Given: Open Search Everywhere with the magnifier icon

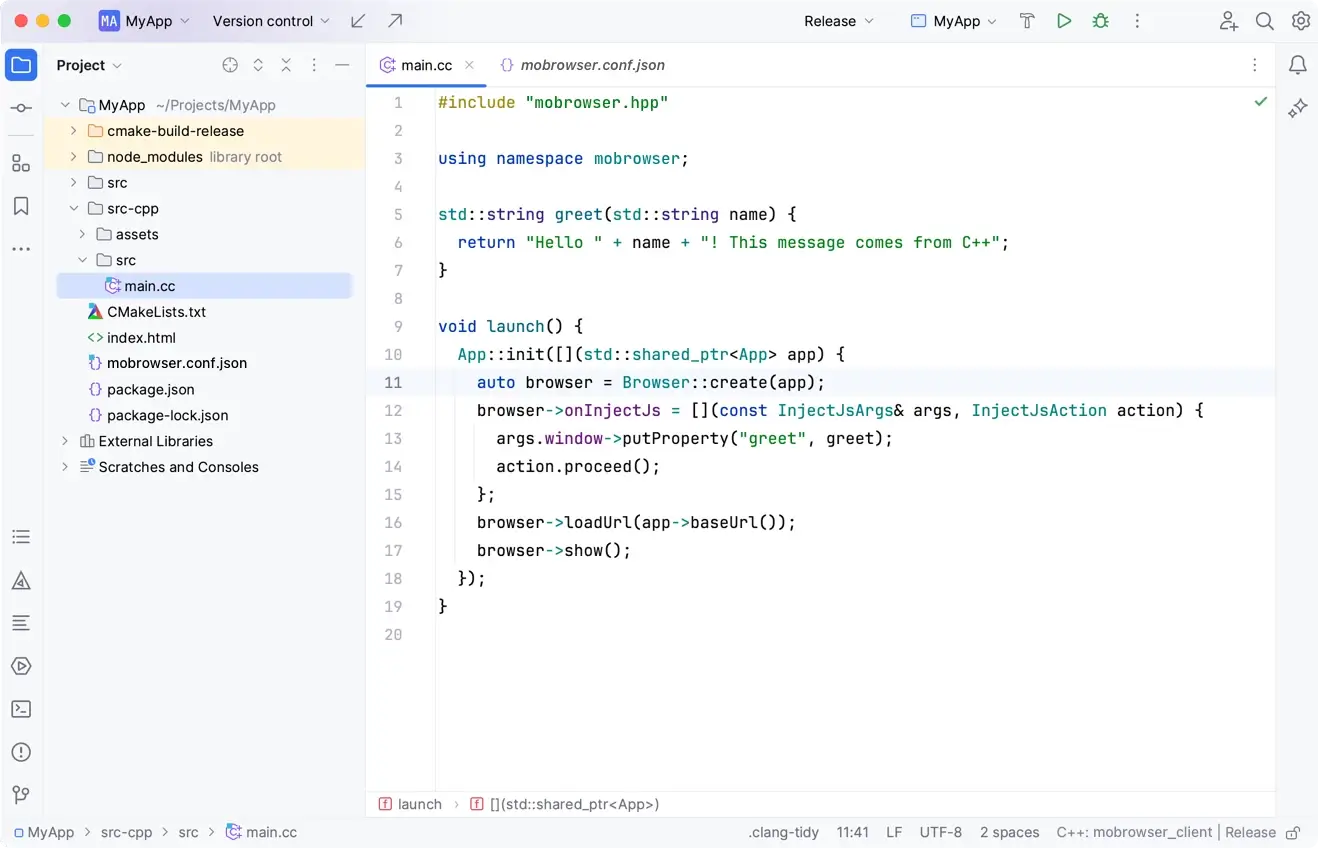Looking at the screenshot, I should click(x=1265, y=20).
